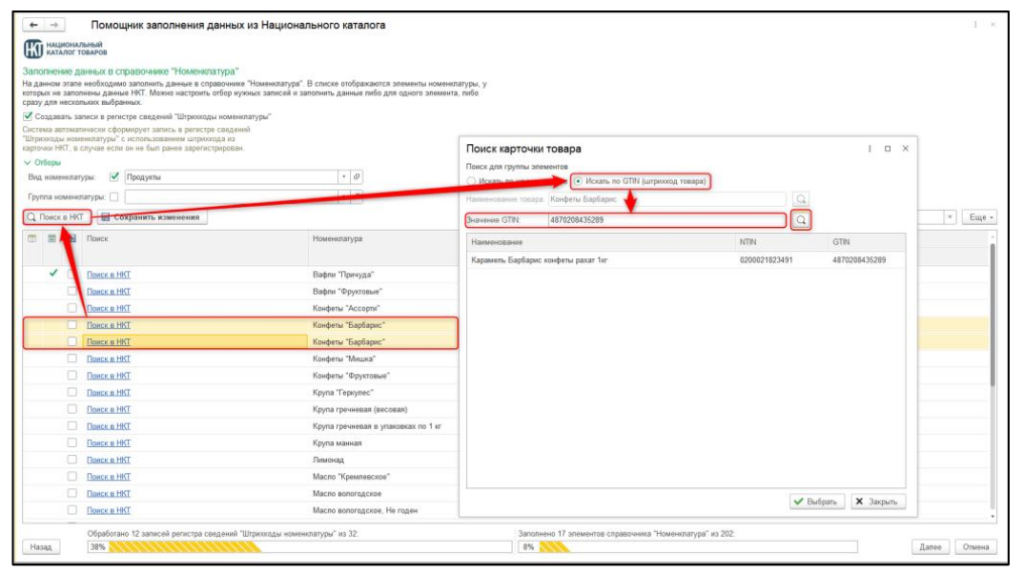Click the open-link icon beside Продукты field
Viewport: 1024px width, 575px height.
click(x=357, y=177)
